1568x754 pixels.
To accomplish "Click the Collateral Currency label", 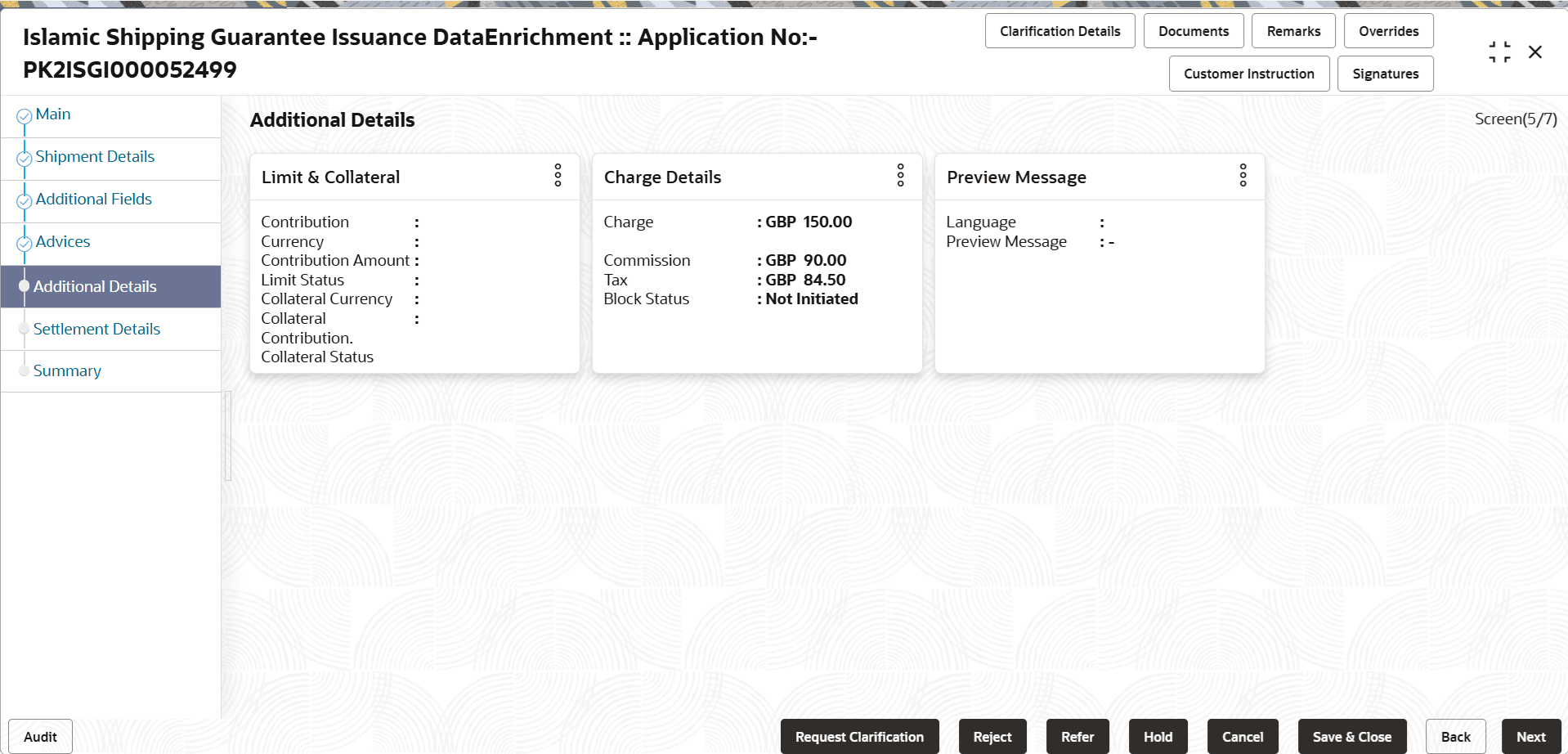I will [326, 299].
